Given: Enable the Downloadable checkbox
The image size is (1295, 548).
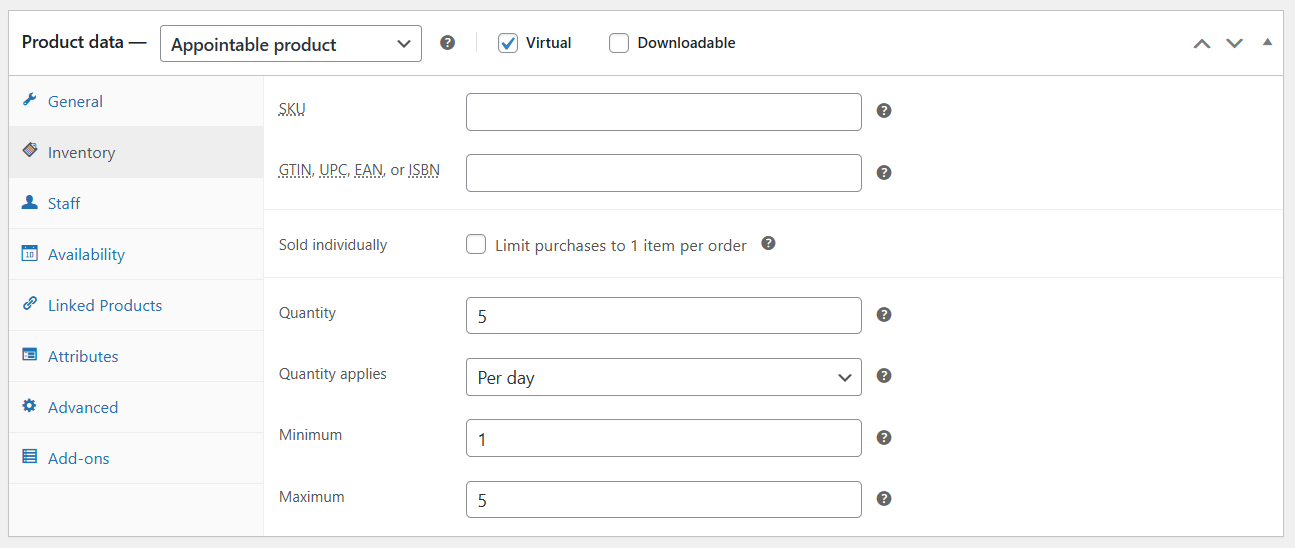Looking at the screenshot, I should click(619, 43).
